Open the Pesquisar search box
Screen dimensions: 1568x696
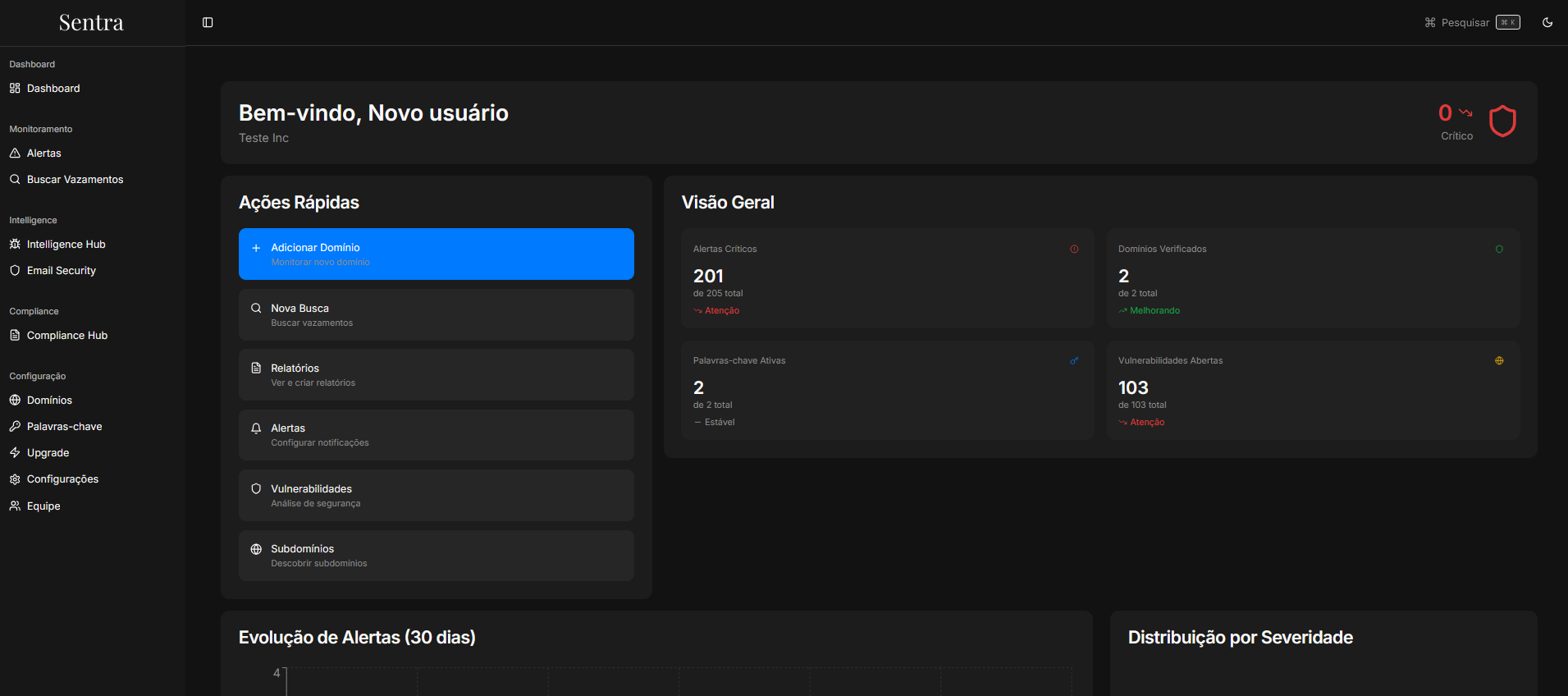pos(1472,22)
